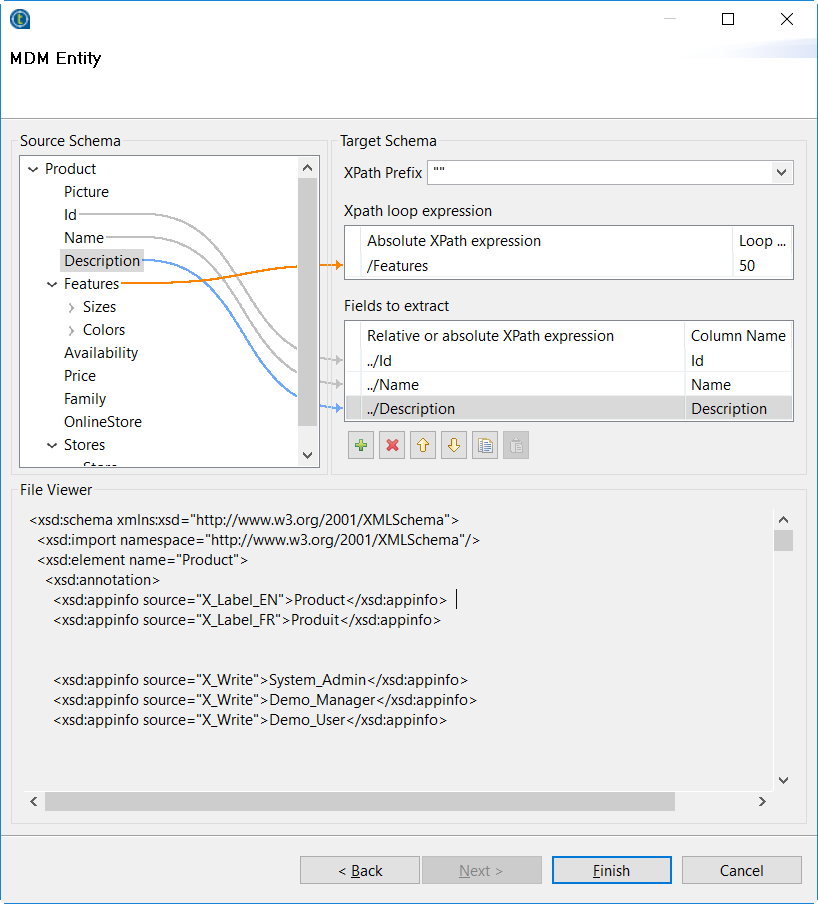The height and width of the screenshot is (904, 818).
Task: Click the < Back button
Action: pos(359,869)
